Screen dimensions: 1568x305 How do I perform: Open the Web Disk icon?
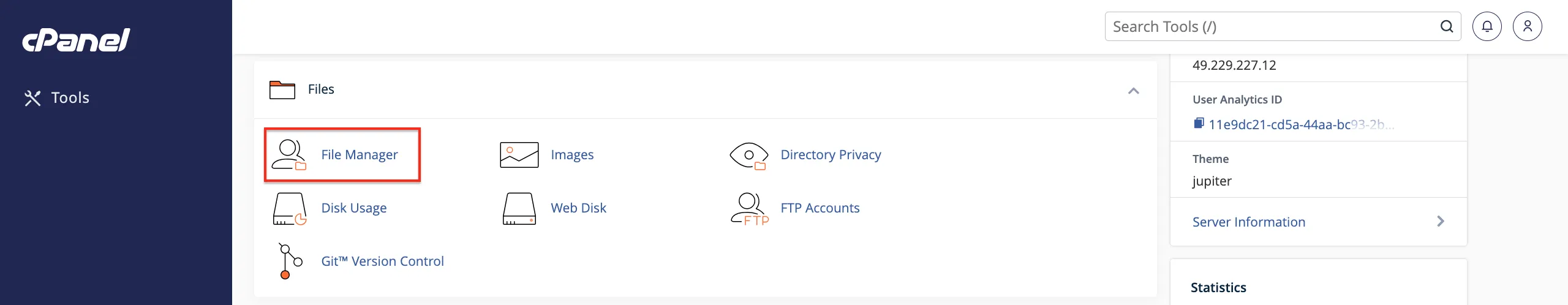519,209
